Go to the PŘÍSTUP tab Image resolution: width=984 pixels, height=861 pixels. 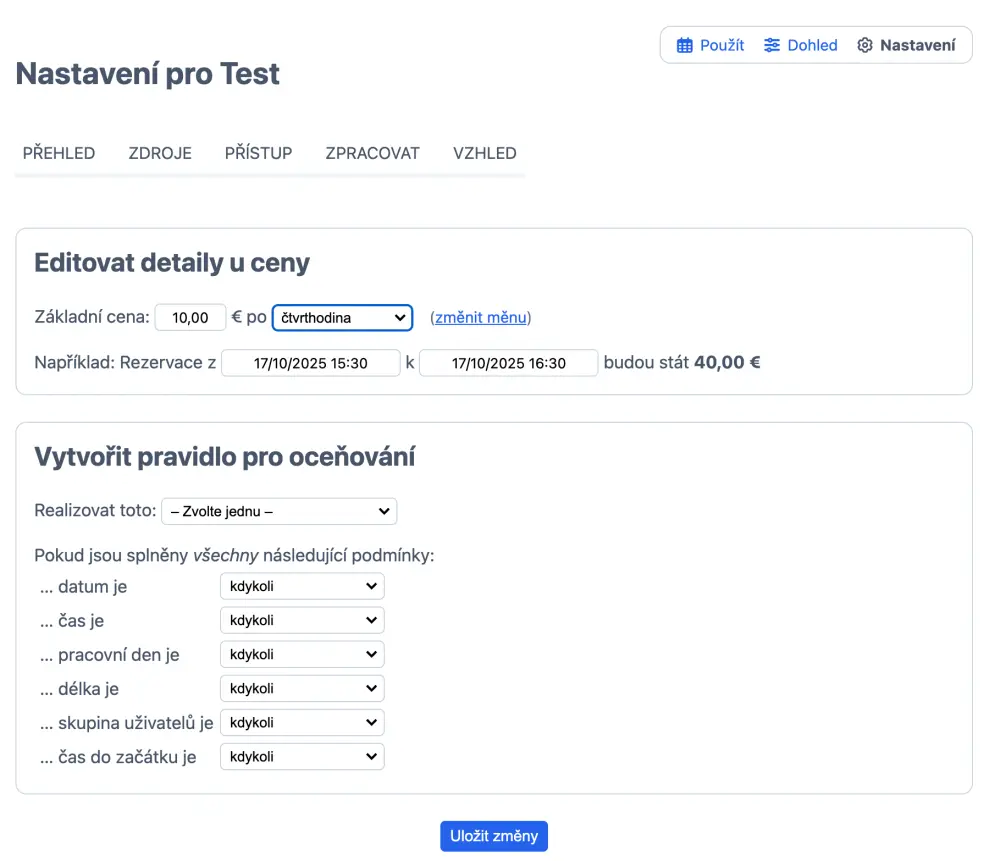pyautogui.click(x=258, y=153)
